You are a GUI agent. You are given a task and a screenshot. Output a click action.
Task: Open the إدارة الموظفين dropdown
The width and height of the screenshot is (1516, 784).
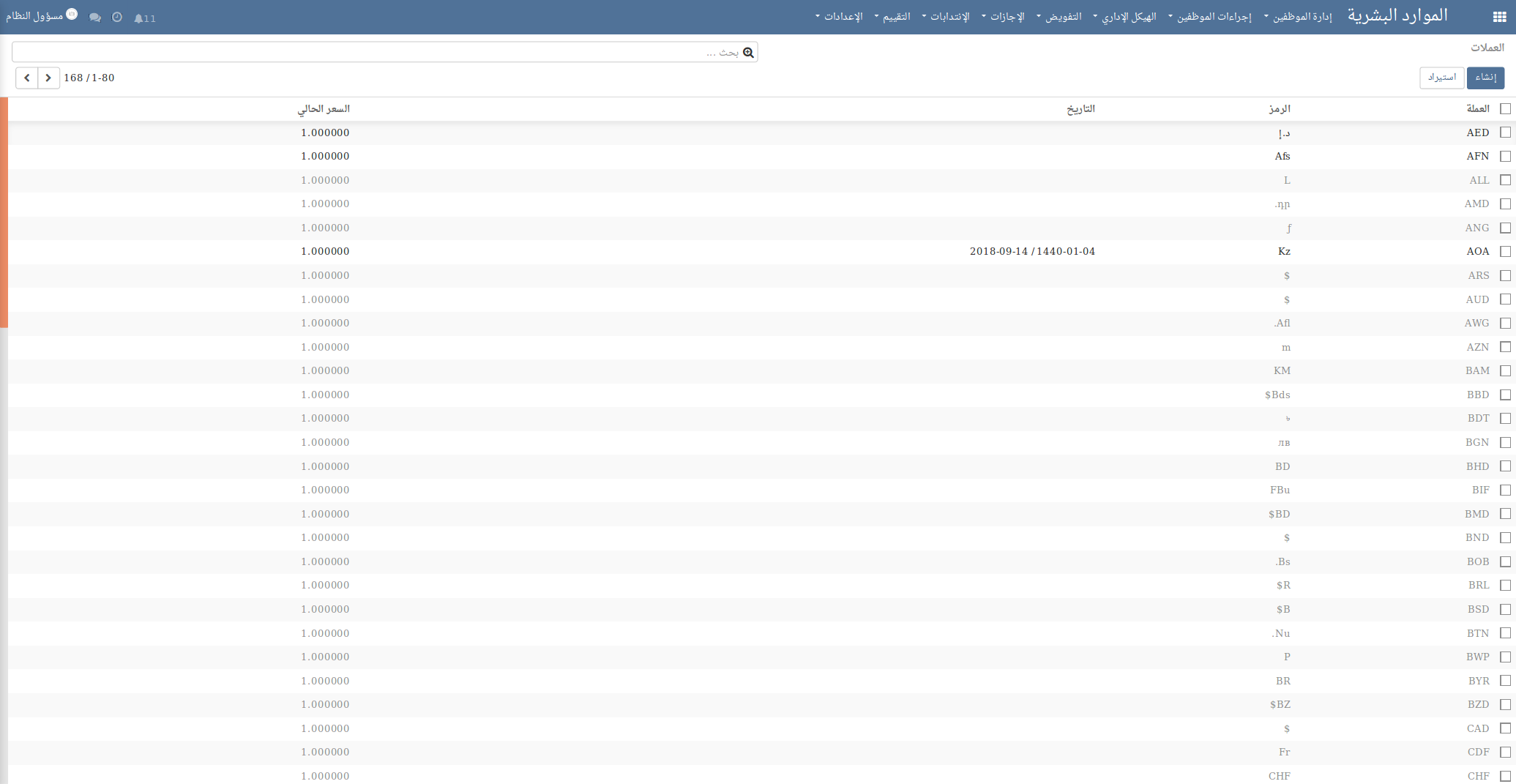[1298, 17]
